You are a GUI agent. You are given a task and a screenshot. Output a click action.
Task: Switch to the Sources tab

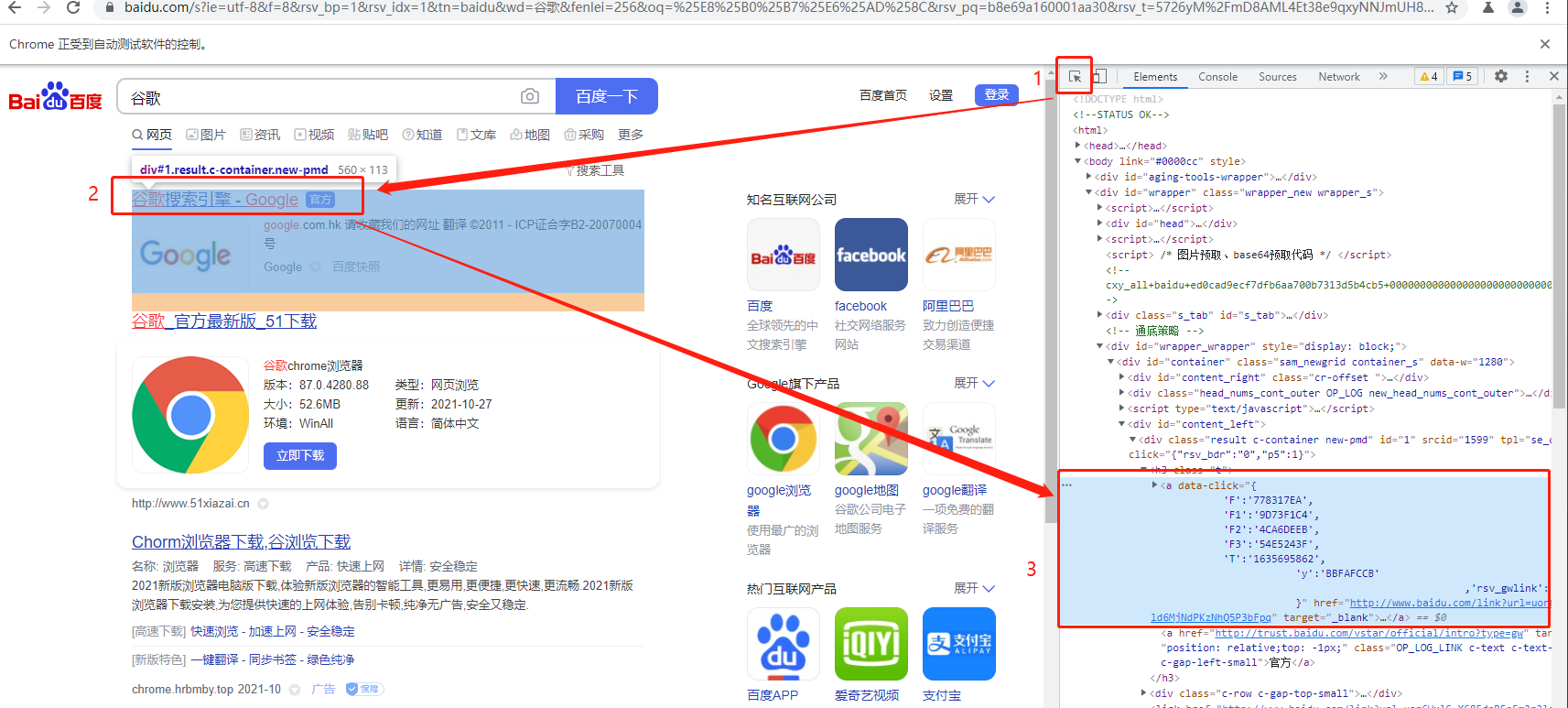(x=1277, y=77)
